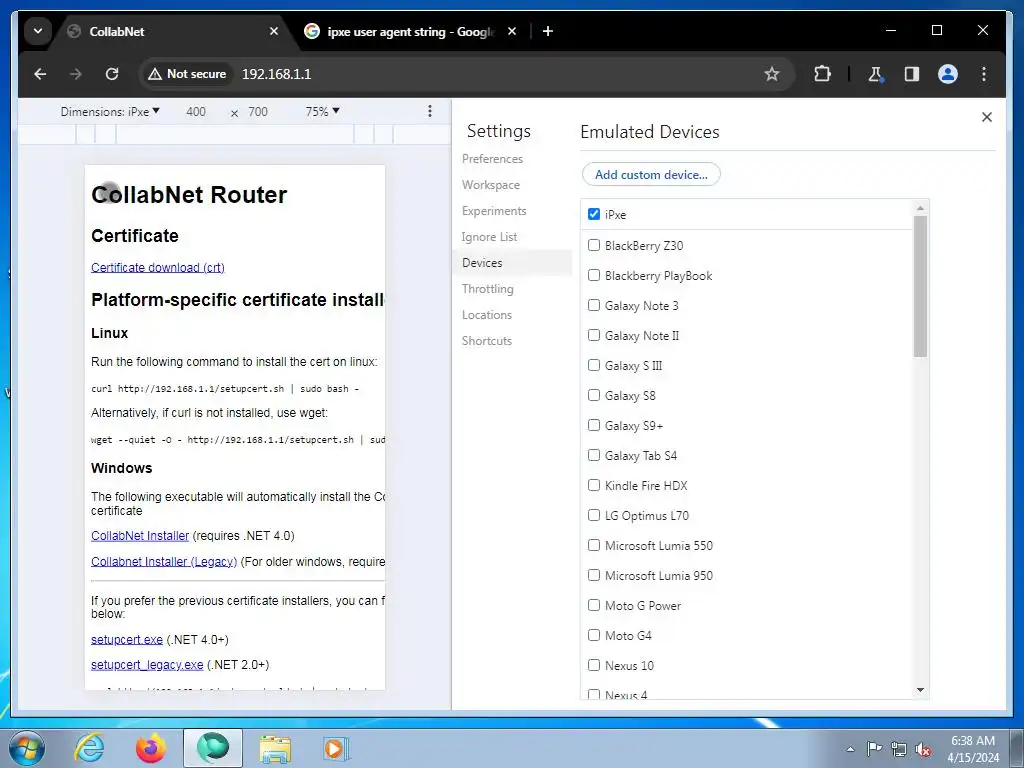Open Throttling settings section

click(x=487, y=289)
